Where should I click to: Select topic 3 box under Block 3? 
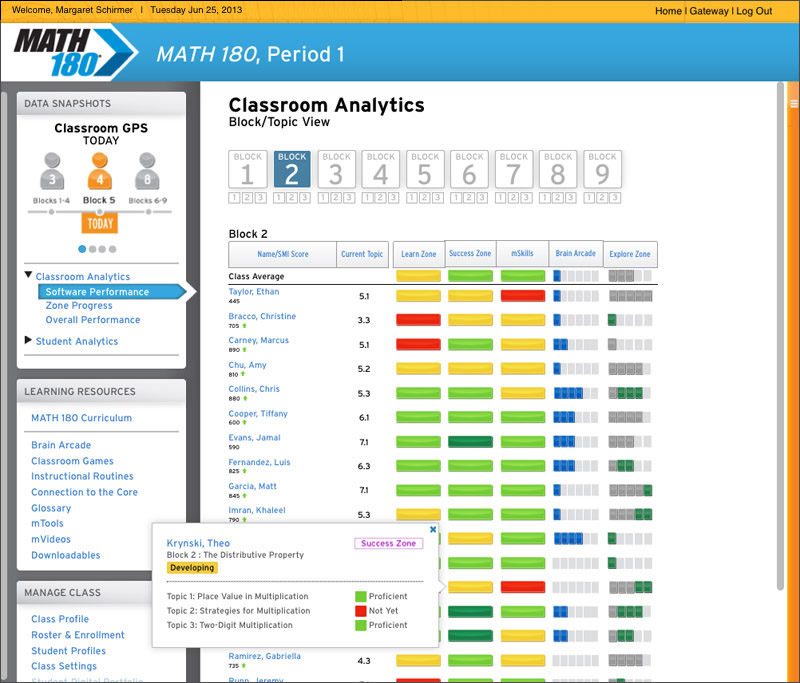349,198
